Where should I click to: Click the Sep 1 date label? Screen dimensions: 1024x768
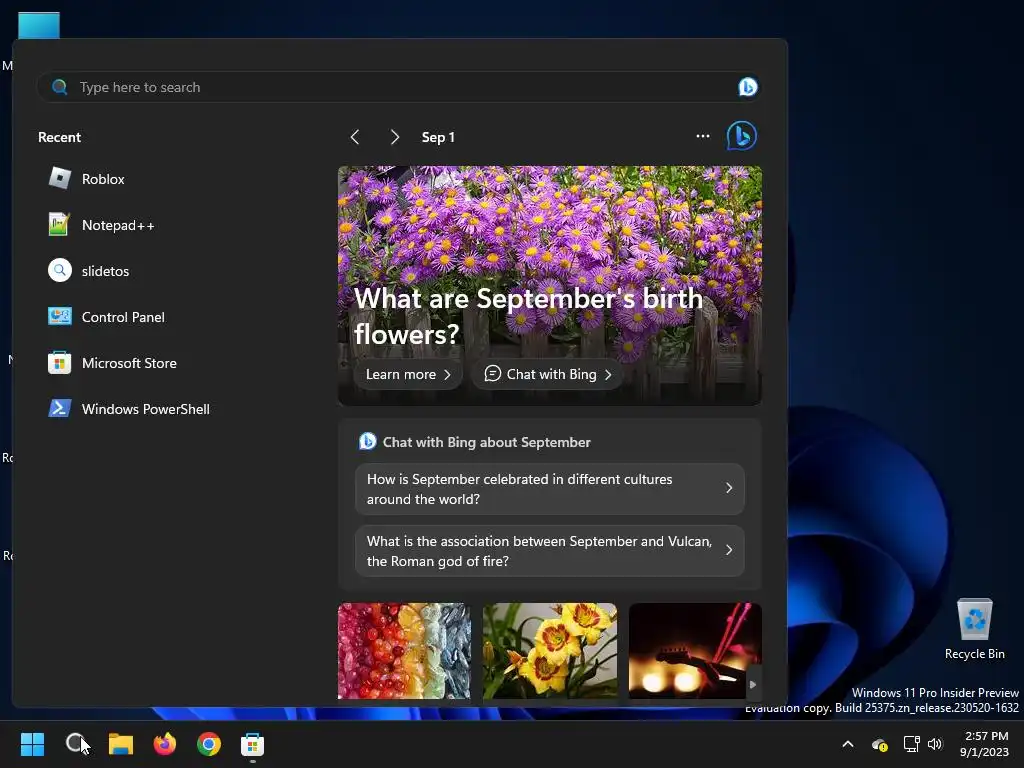pyautogui.click(x=438, y=137)
